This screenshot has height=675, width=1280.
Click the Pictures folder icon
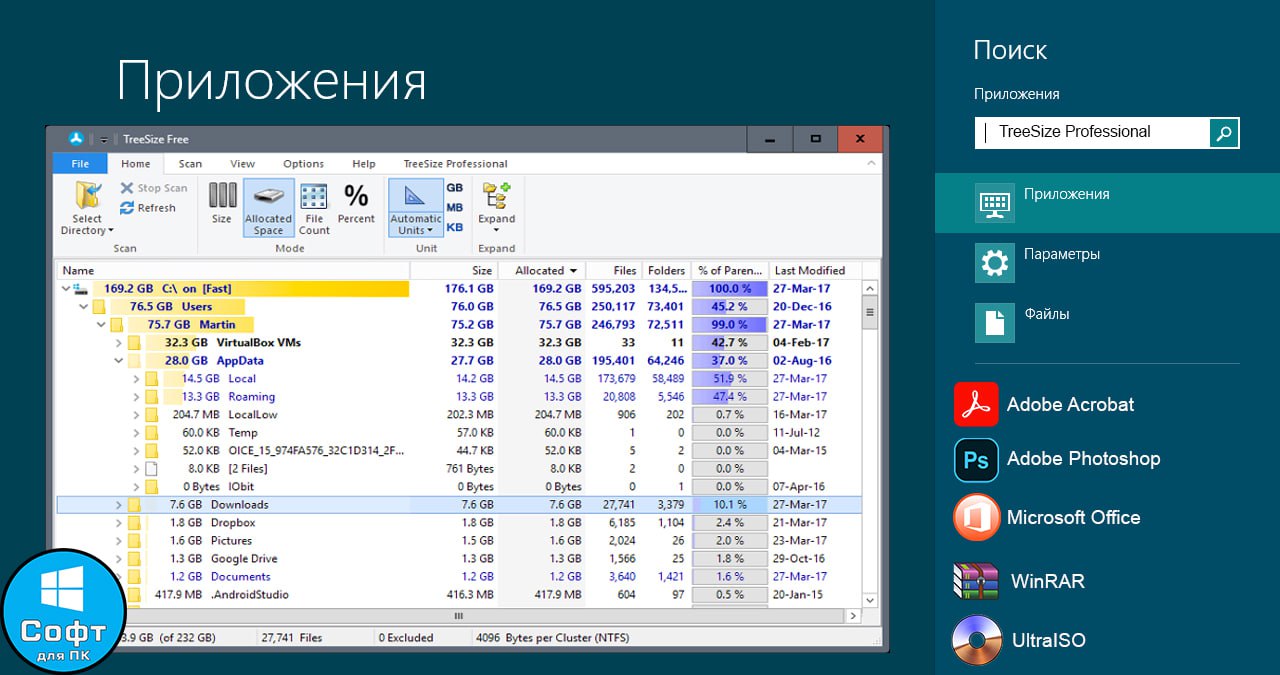[134, 541]
